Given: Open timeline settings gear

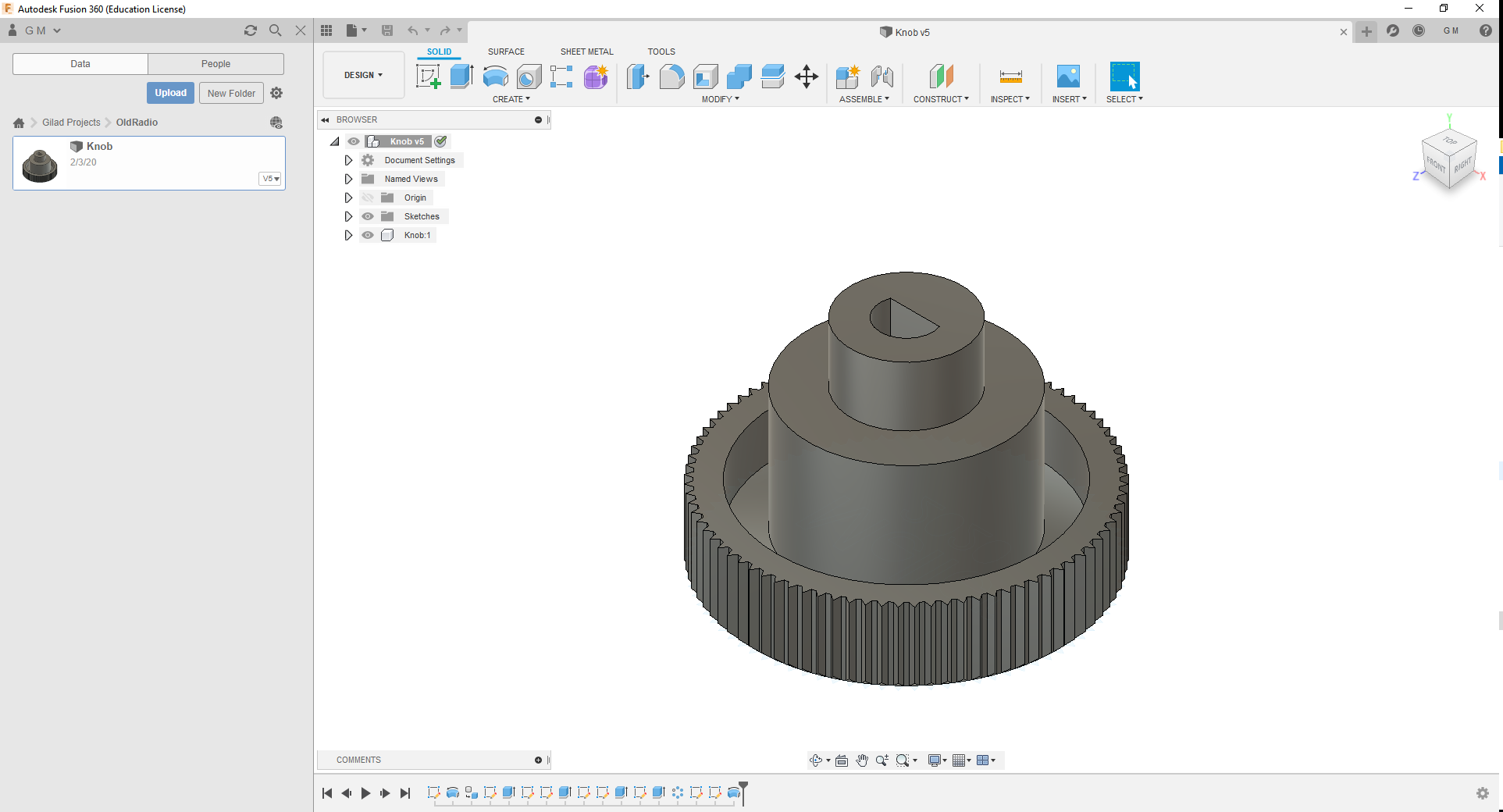Looking at the screenshot, I should 1483,793.
